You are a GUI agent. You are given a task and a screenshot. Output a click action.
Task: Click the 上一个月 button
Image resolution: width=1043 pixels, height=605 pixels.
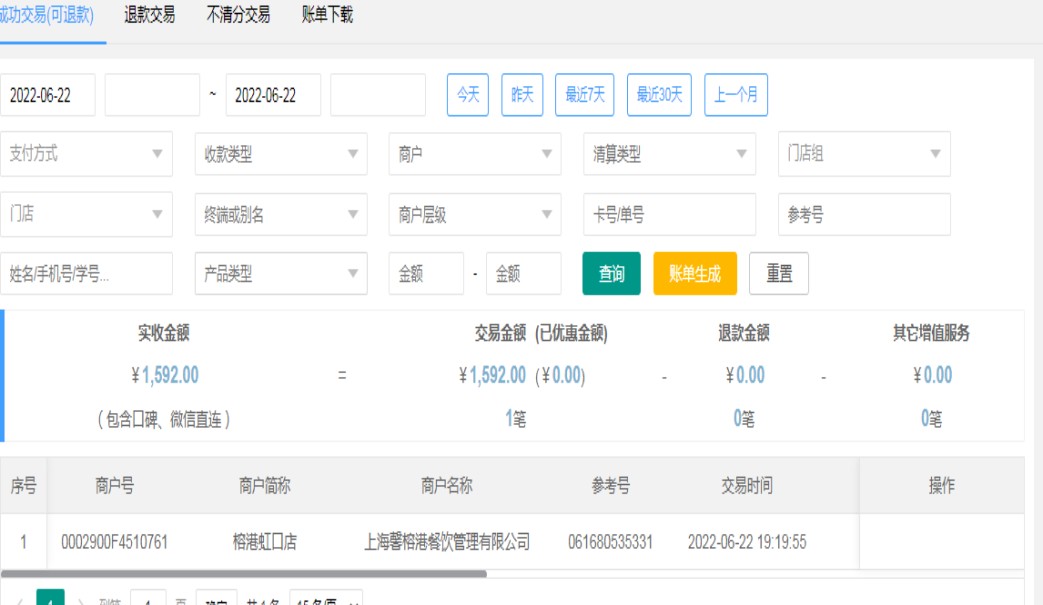735,95
